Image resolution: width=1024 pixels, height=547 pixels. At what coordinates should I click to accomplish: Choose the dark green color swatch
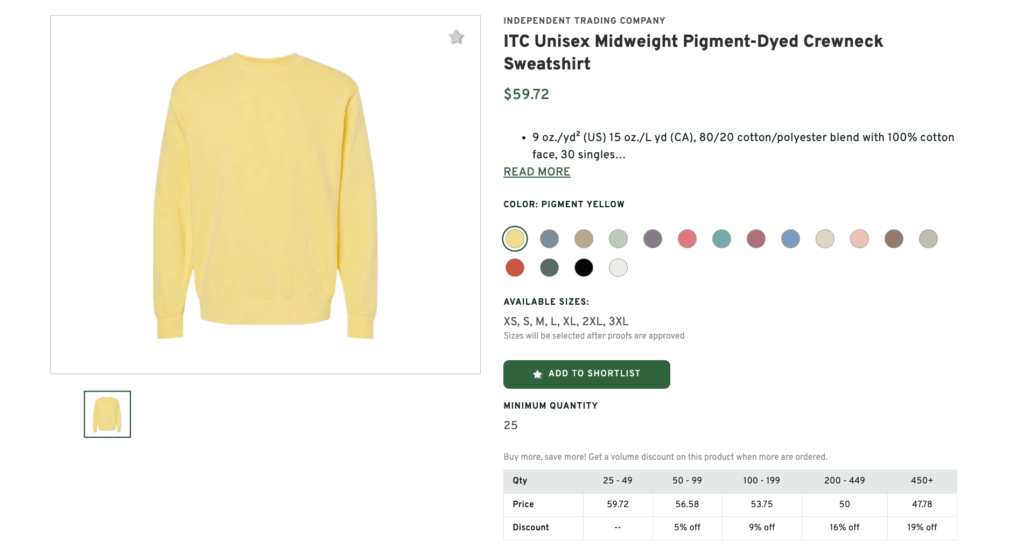pyautogui.click(x=549, y=268)
